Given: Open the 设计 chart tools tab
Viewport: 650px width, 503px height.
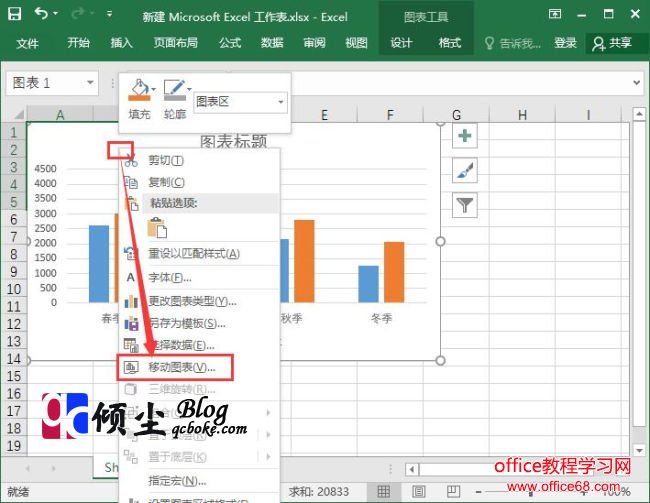Looking at the screenshot, I should 401,43.
